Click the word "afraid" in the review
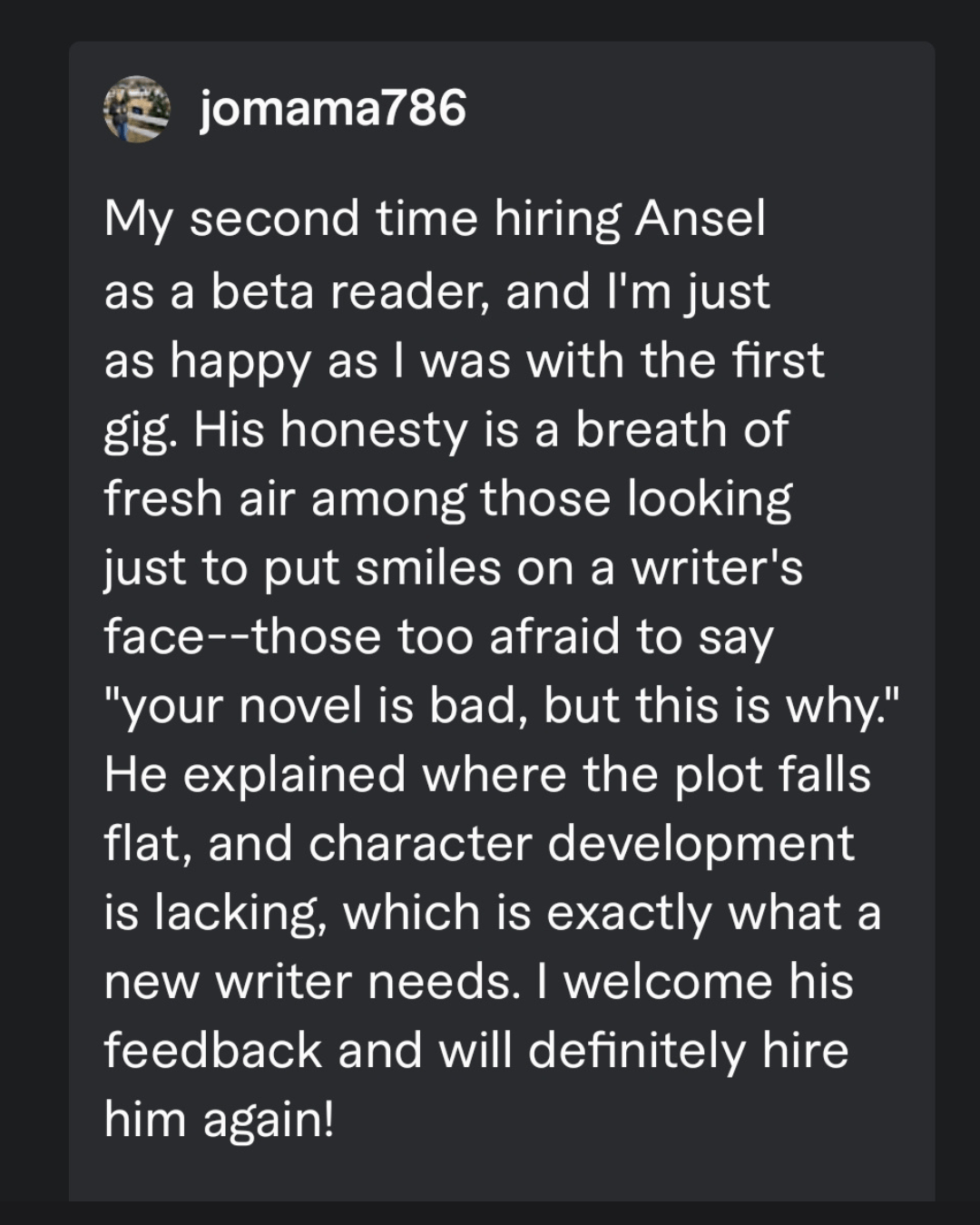The height and width of the screenshot is (1225, 980). pyautogui.click(x=555, y=637)
